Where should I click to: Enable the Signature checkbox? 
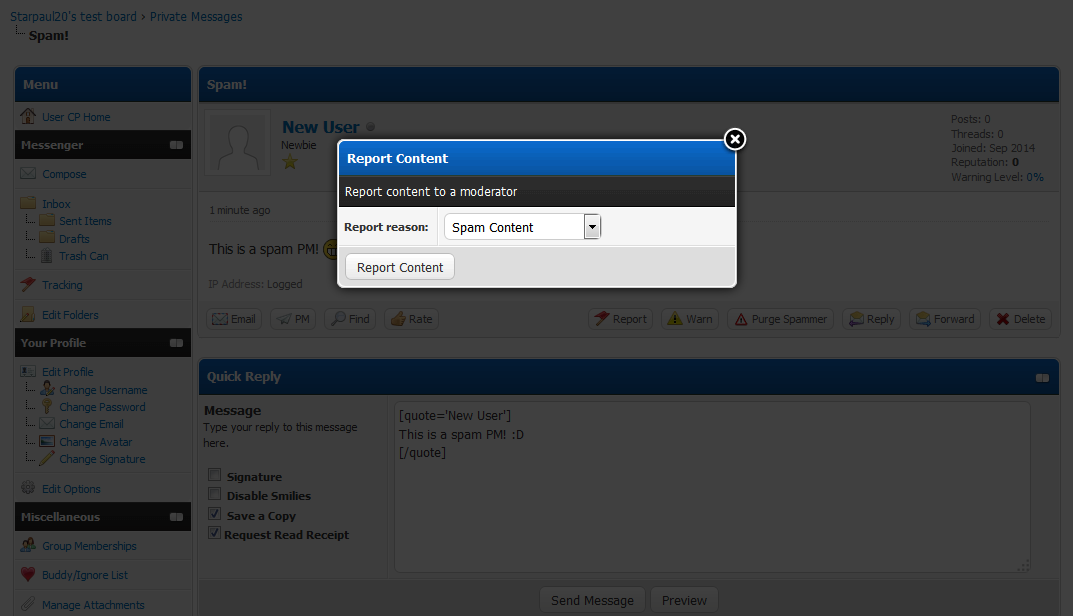(215, 475)
